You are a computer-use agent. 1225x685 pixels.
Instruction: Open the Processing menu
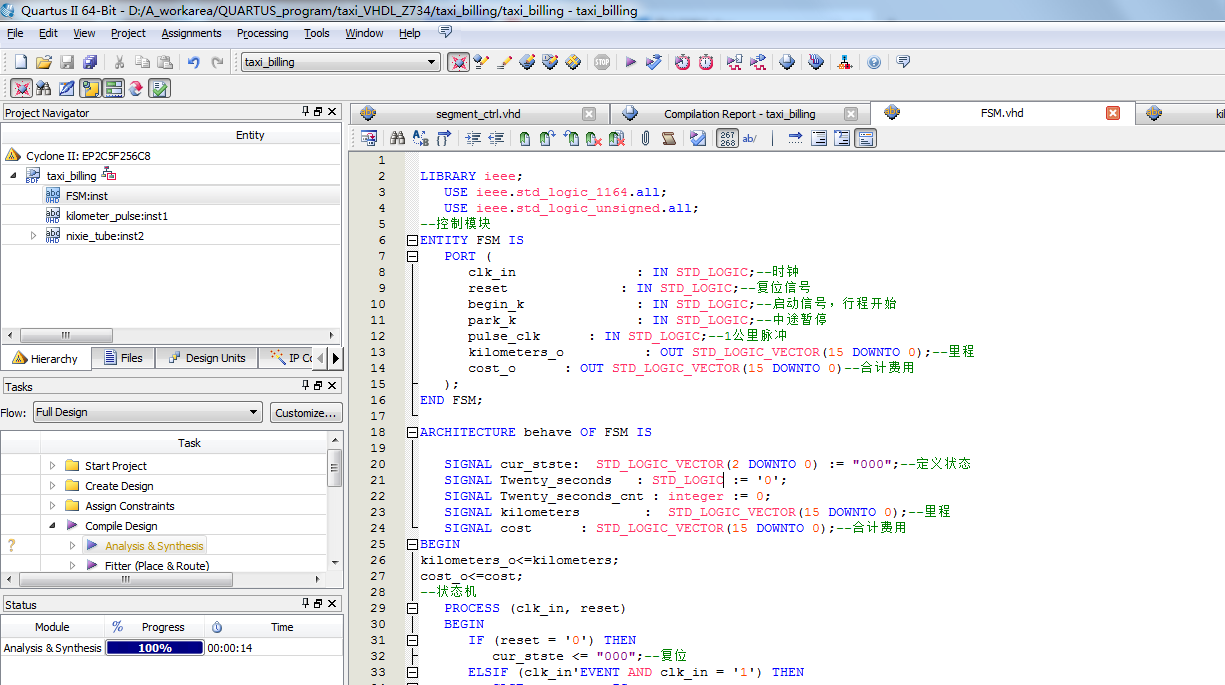point(262,33)
